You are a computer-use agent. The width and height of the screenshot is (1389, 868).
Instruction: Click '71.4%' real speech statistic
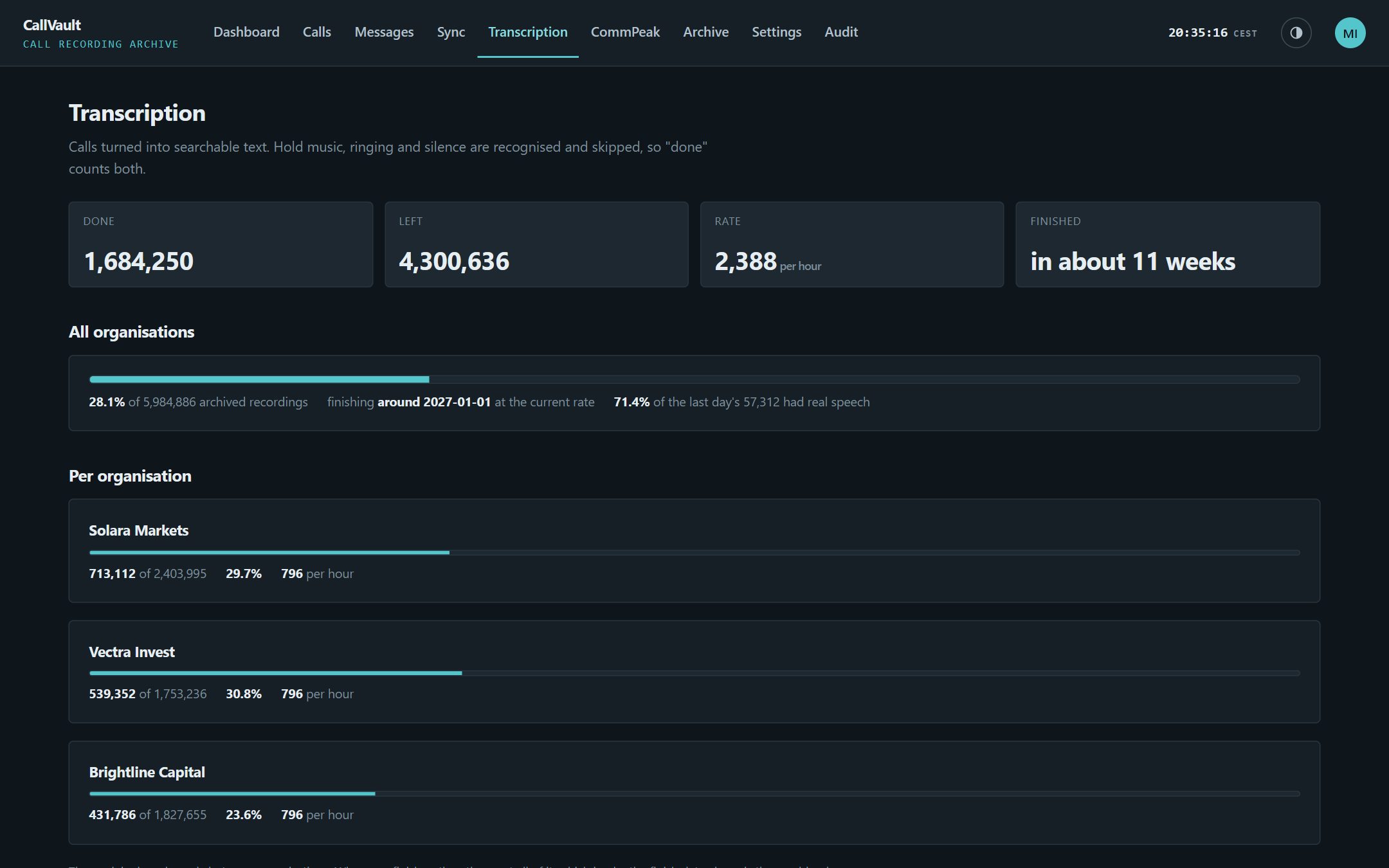pos(631,402)
